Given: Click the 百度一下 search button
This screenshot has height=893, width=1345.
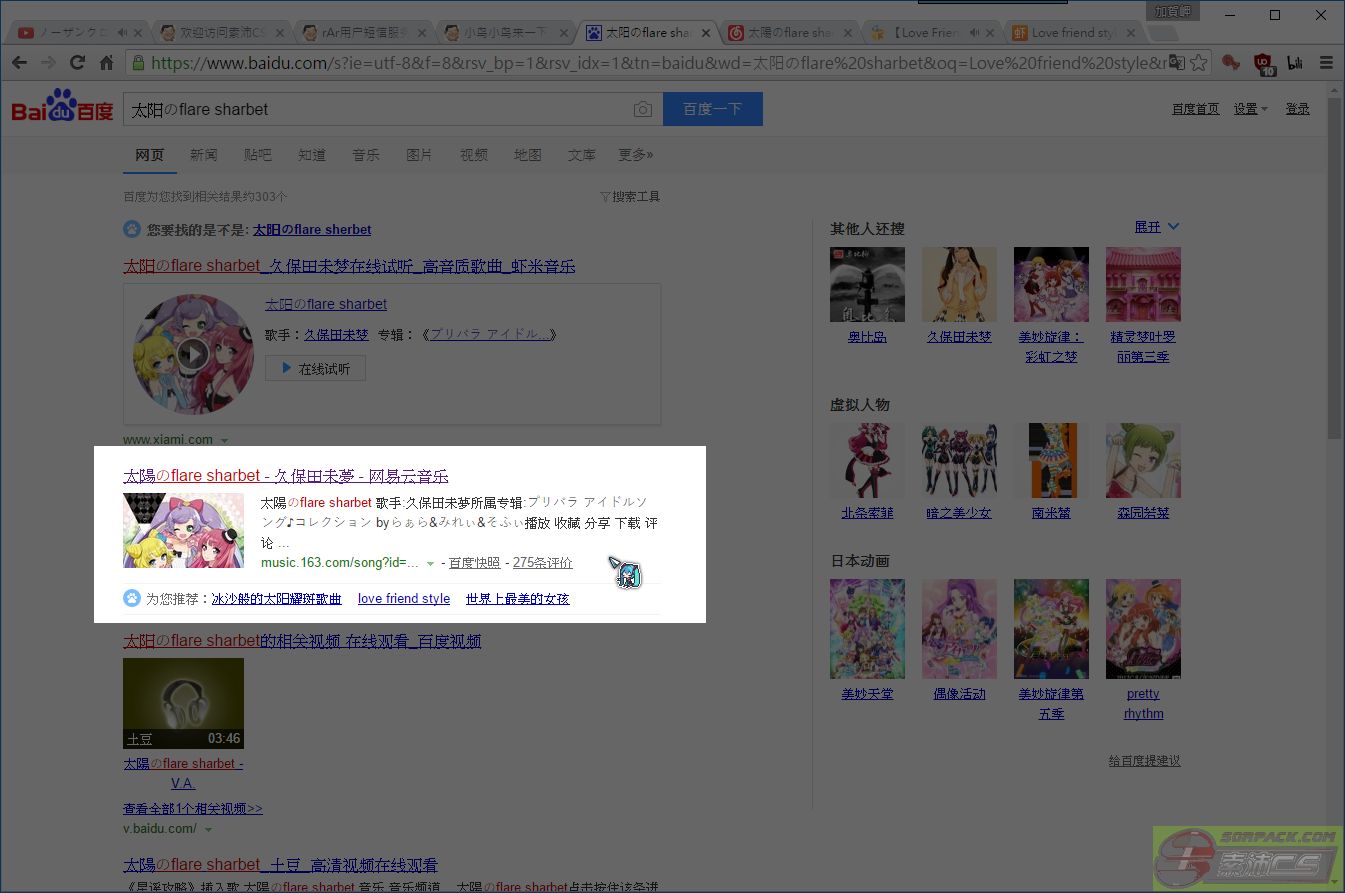Looking at the screenshot, I should pos(713,109).
